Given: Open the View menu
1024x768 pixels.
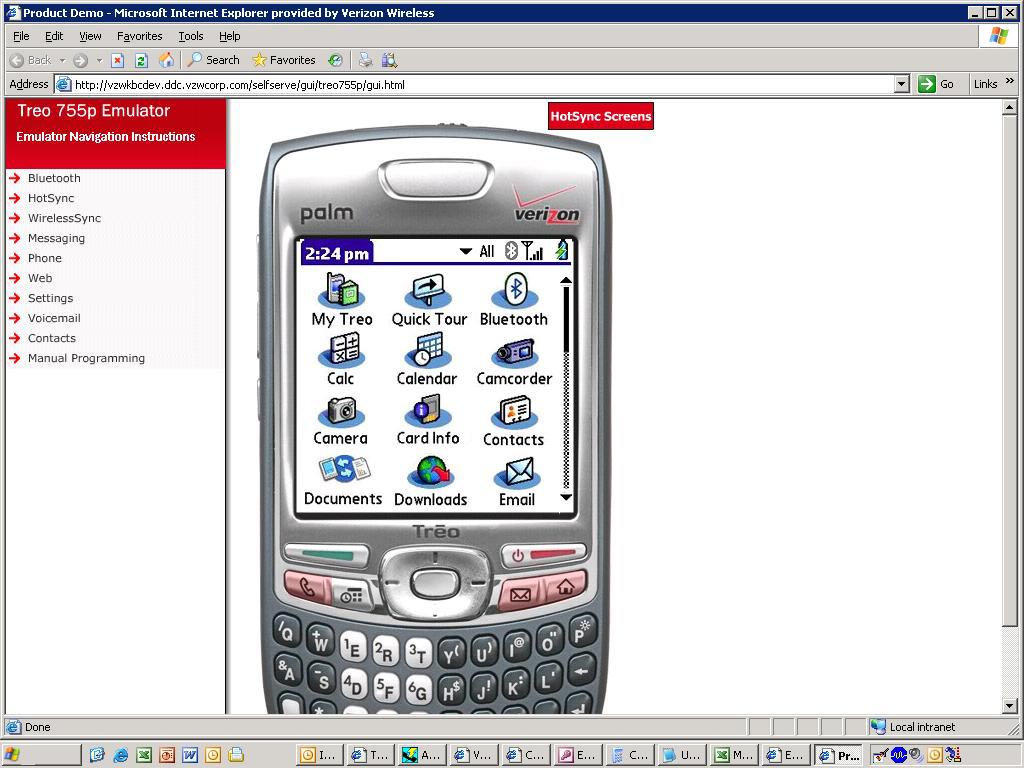Looking at the screenshot, I should click(x=90, y=36).
